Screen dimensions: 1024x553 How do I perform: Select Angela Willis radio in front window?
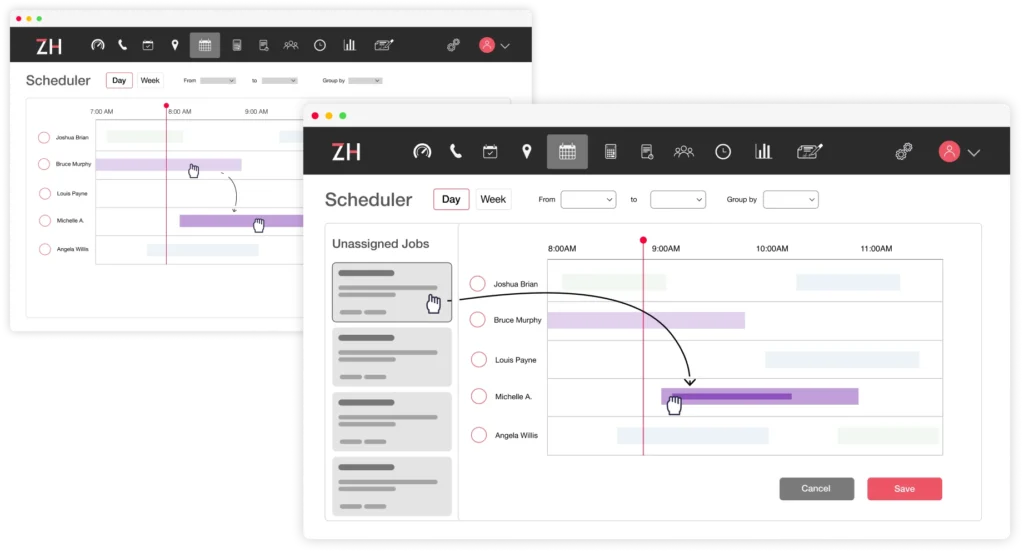[x=479, y=435]
